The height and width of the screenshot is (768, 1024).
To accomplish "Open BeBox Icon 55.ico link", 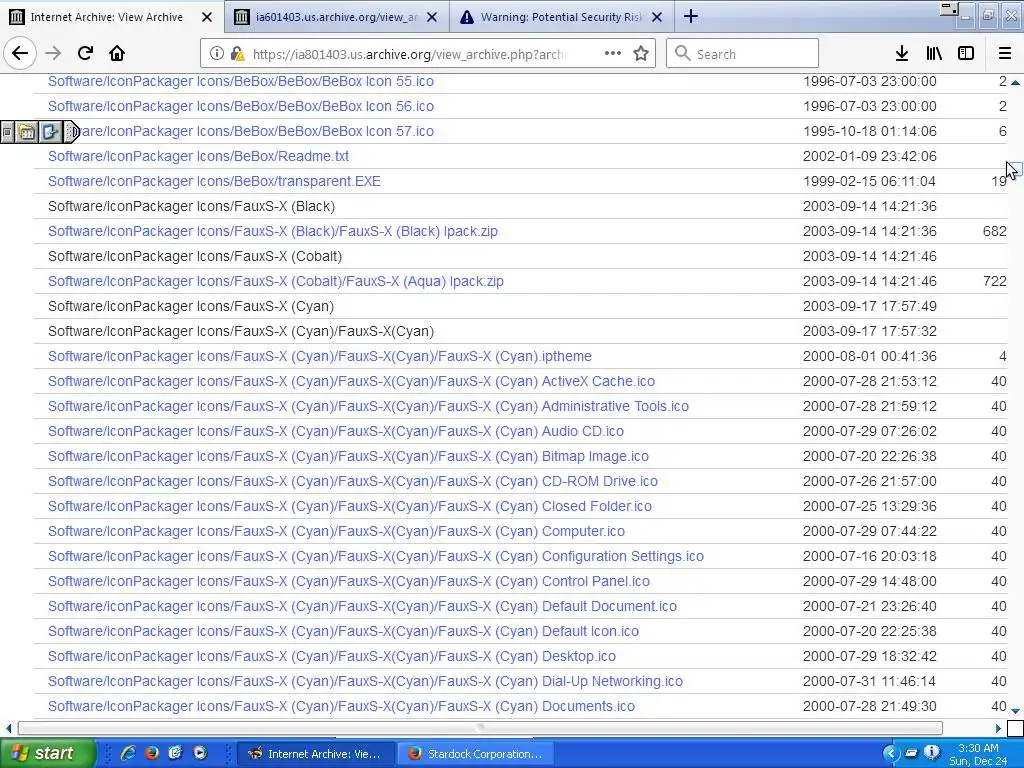I will click(x=240, y=81).
